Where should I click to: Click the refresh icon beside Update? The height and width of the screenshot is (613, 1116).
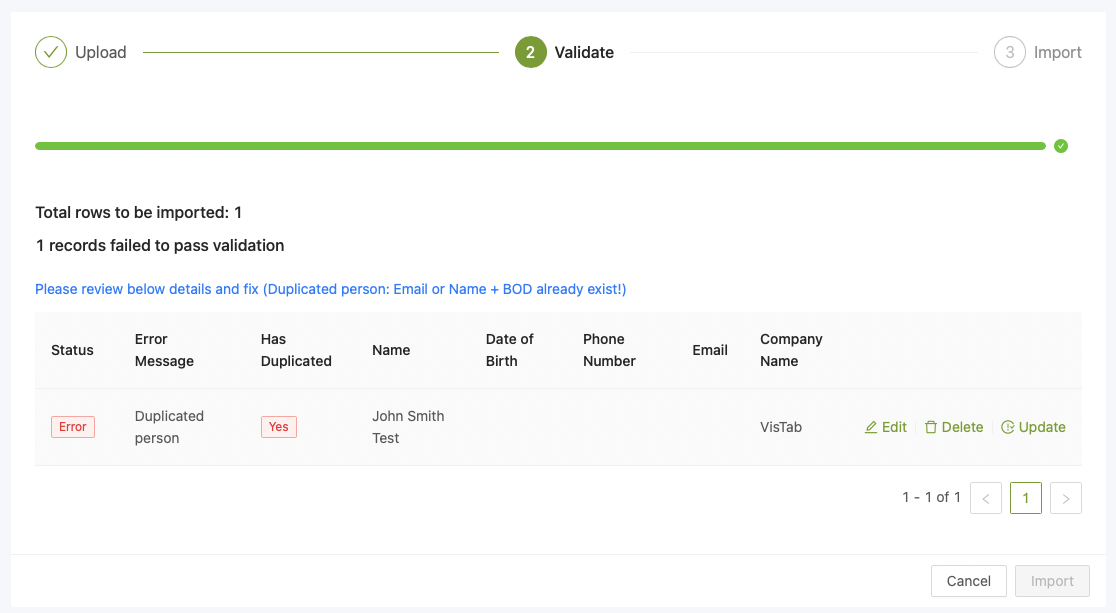pyautogui.click(x=1008, y=427)
